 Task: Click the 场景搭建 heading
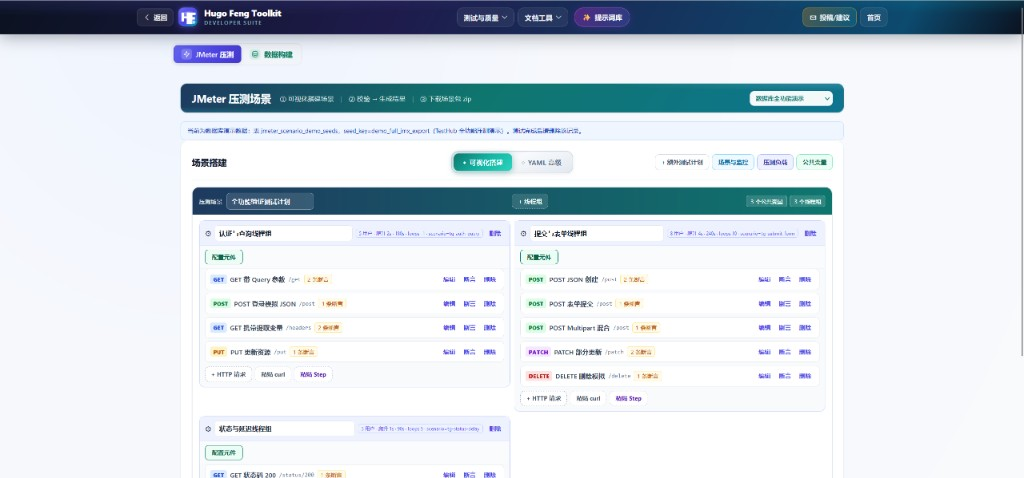point(209,163)
